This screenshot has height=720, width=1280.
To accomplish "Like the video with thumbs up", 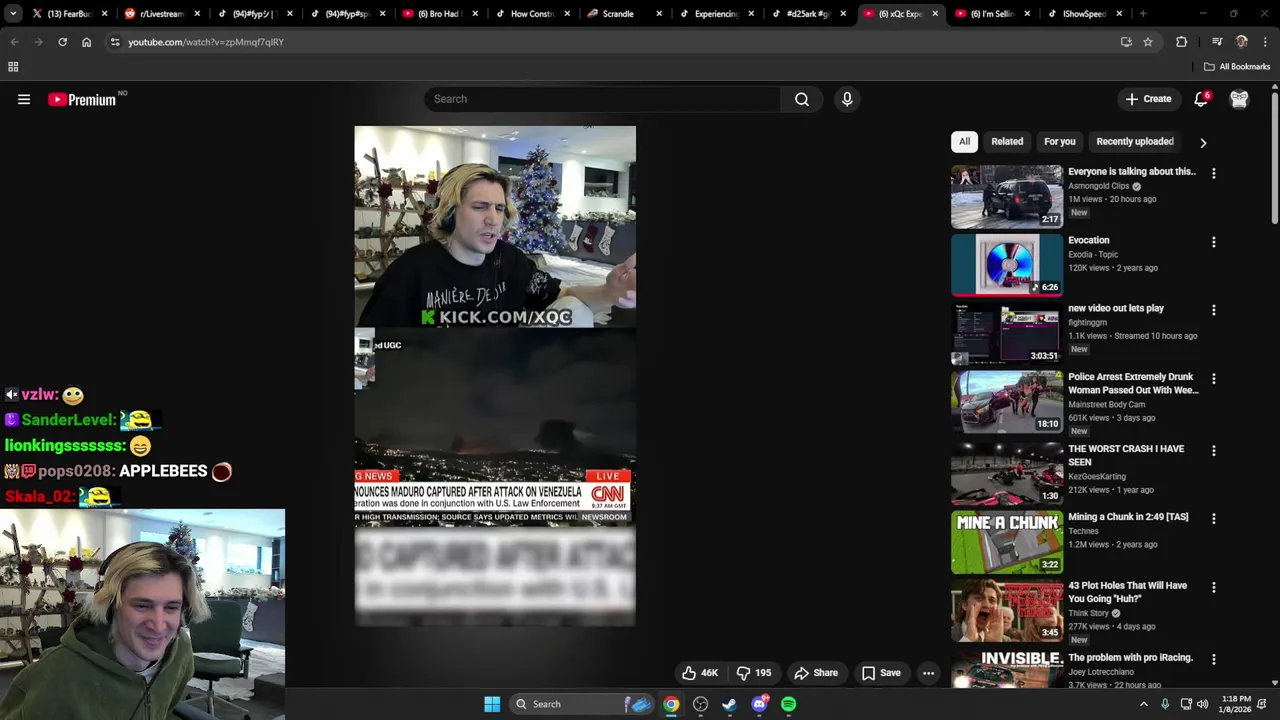I will tap(700, 673).
